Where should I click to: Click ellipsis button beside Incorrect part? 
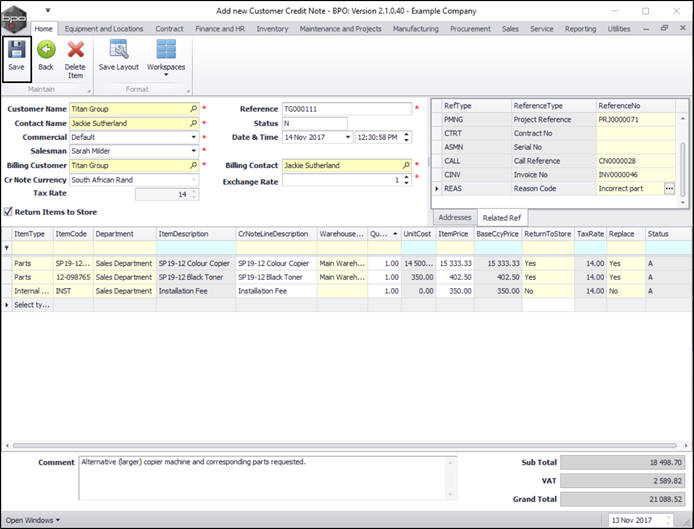point(669,189)
